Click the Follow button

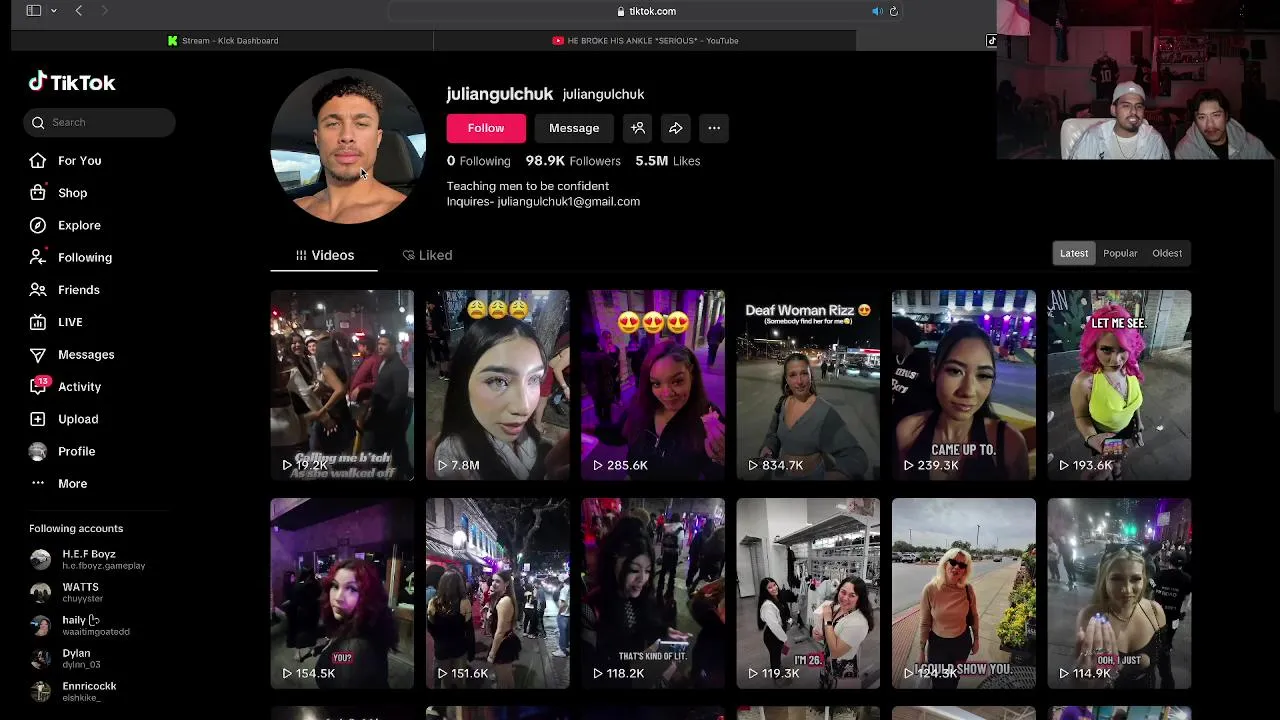[x=486, y=128]
